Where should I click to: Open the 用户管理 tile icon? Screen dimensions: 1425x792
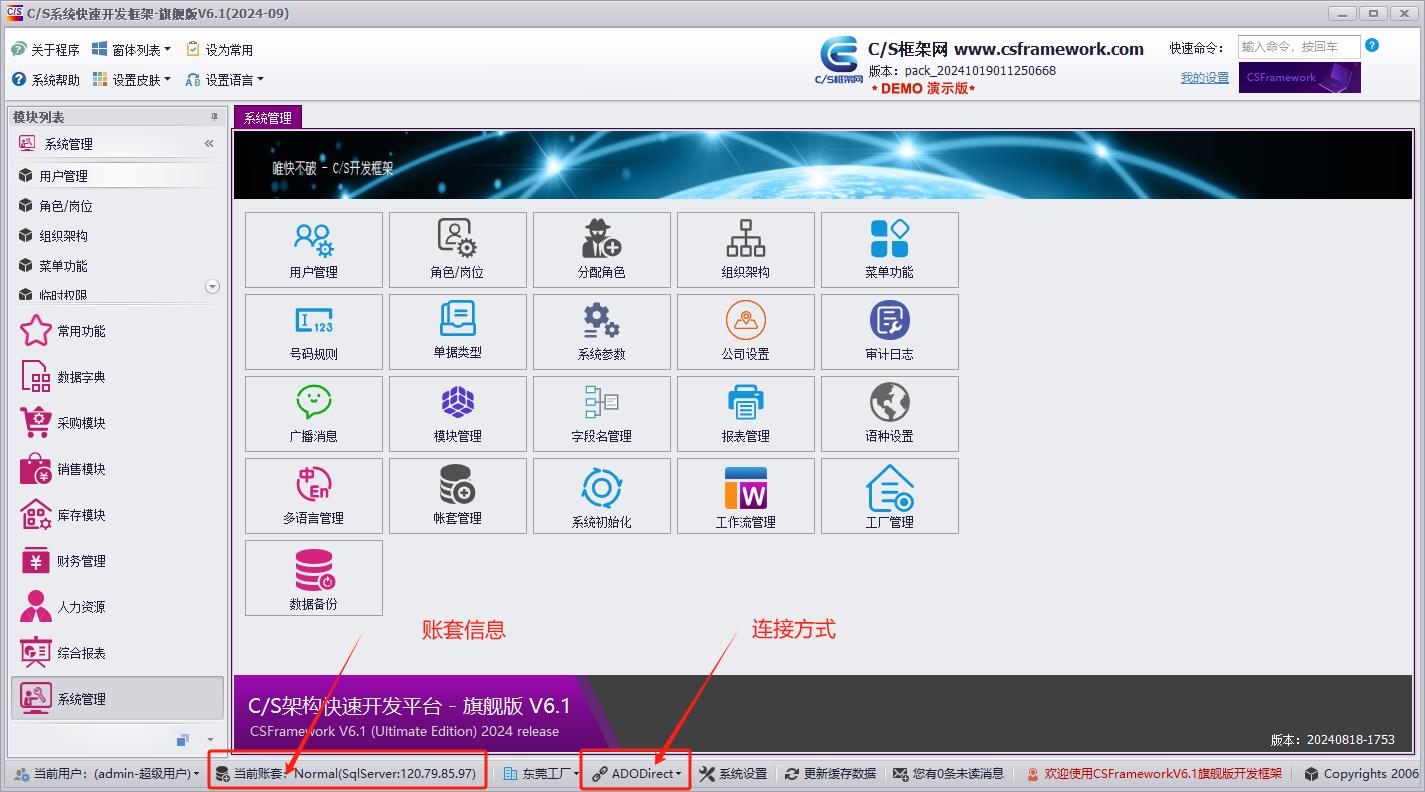click(x=313, y=239)
